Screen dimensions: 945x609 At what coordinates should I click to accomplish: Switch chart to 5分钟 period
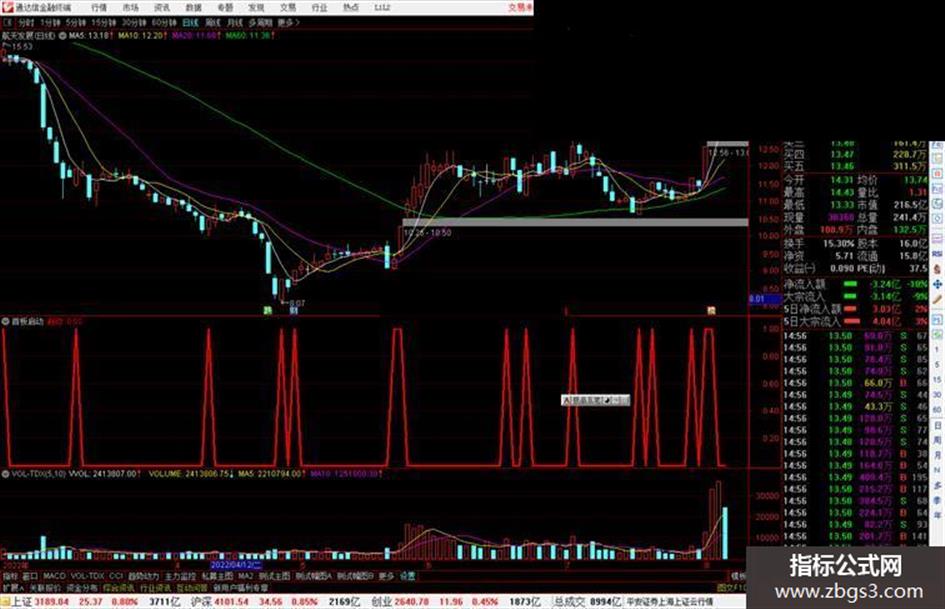pos(75,23)
